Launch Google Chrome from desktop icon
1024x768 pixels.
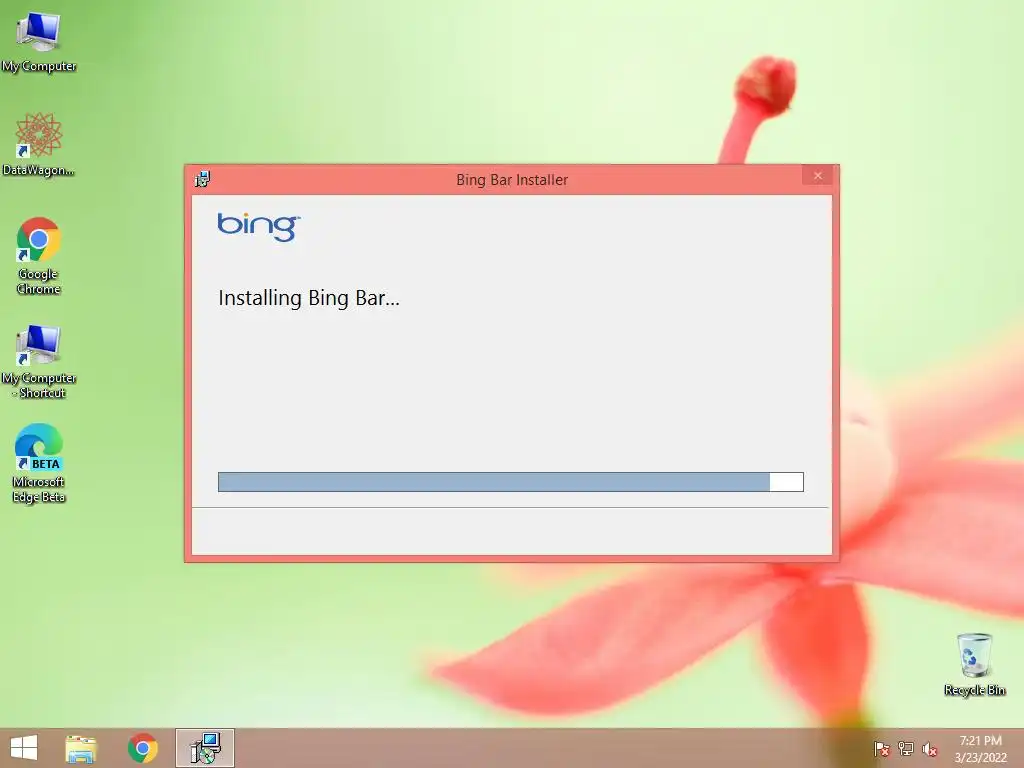(x=39, y=255)
